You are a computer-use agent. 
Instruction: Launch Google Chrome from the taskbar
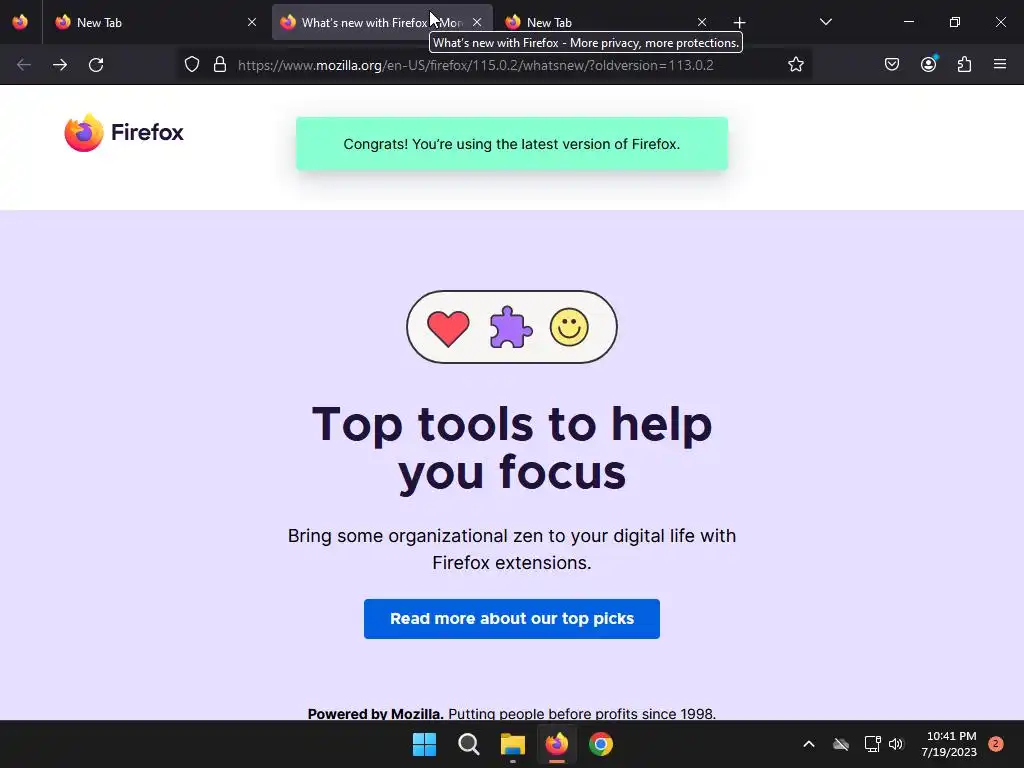[601, 744]
